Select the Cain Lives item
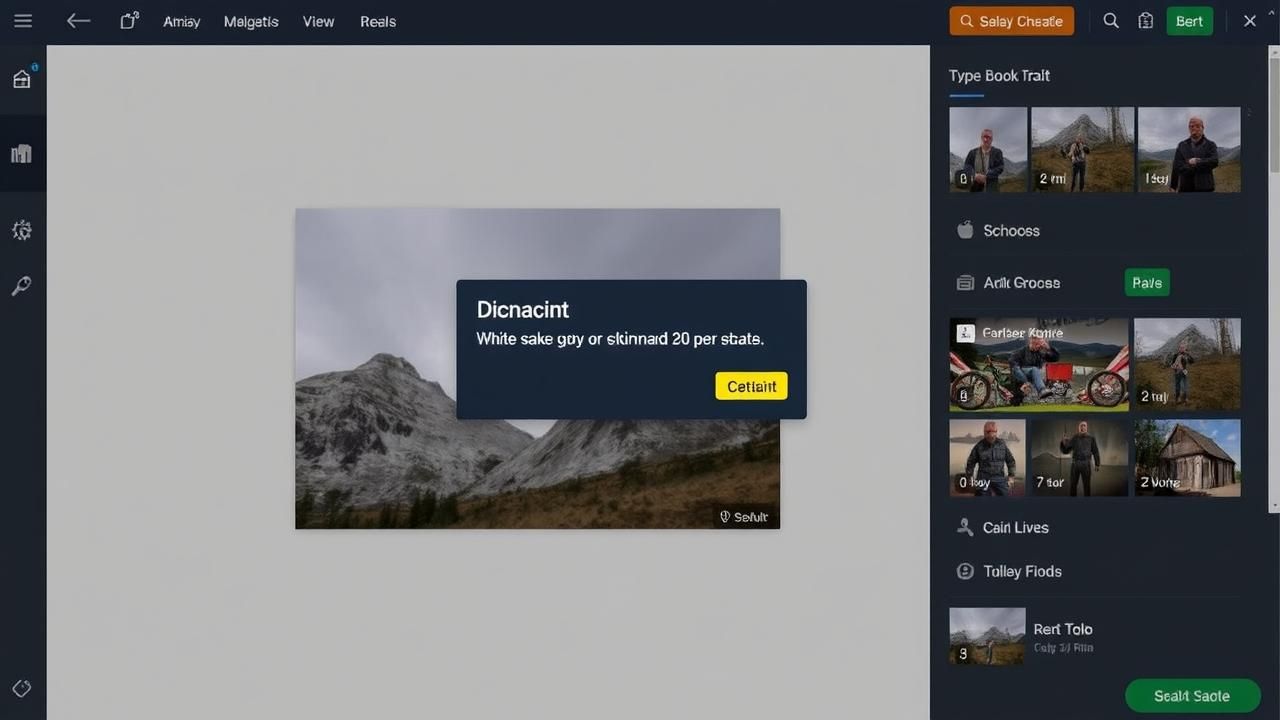 click(x=1014, y=527)
